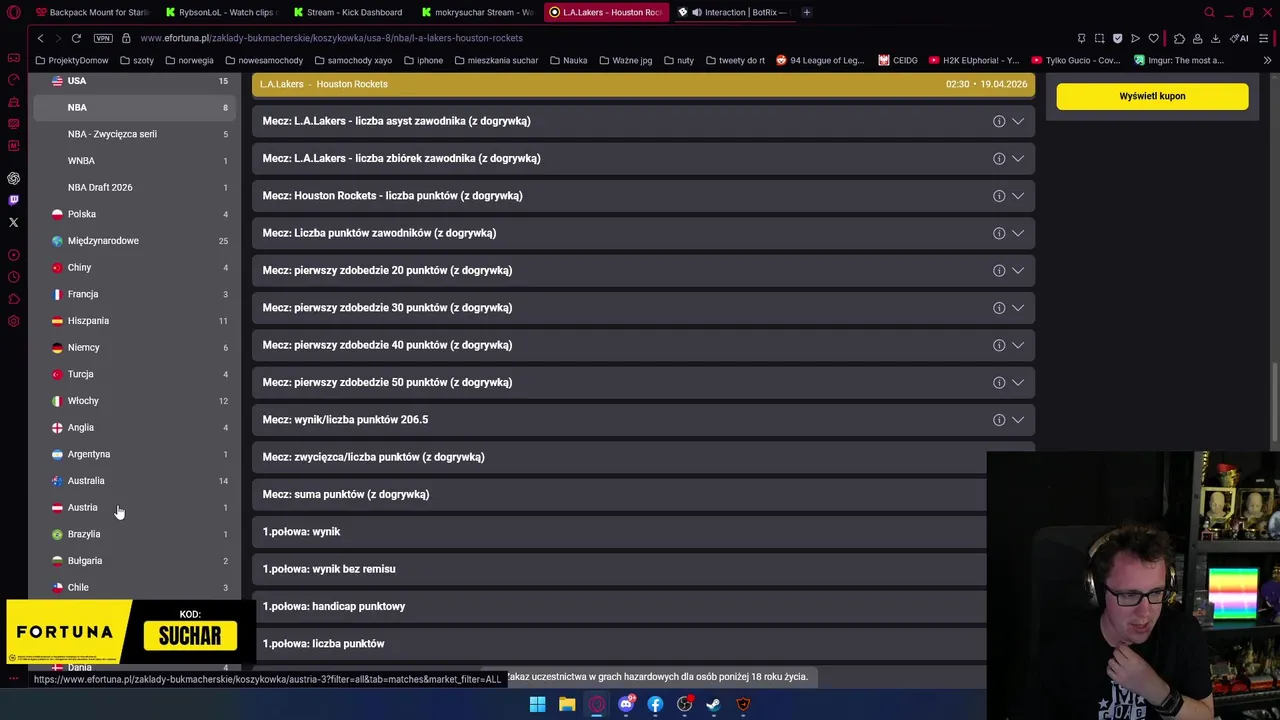Open Twitch in the browser sidebar
The image size is (1280, 720).
13,200
